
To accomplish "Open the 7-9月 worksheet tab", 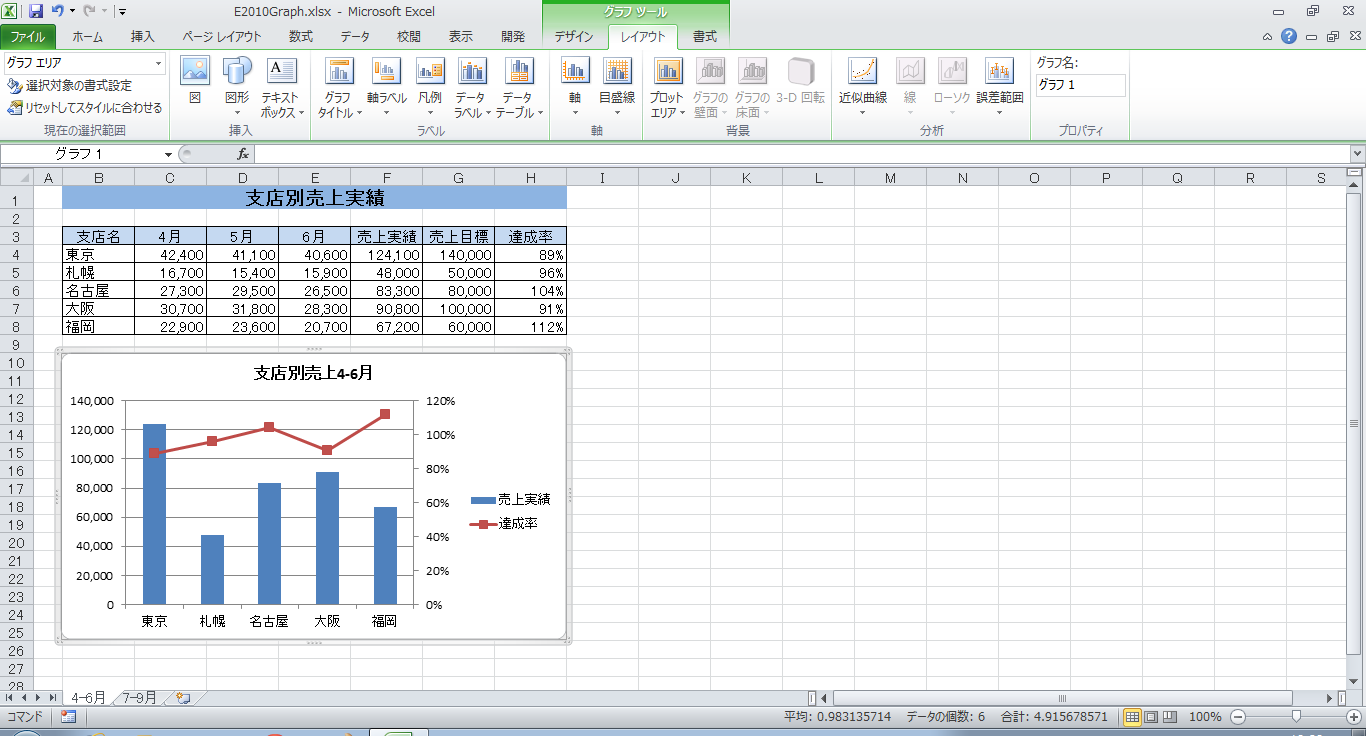I will [x=139, y=698].
